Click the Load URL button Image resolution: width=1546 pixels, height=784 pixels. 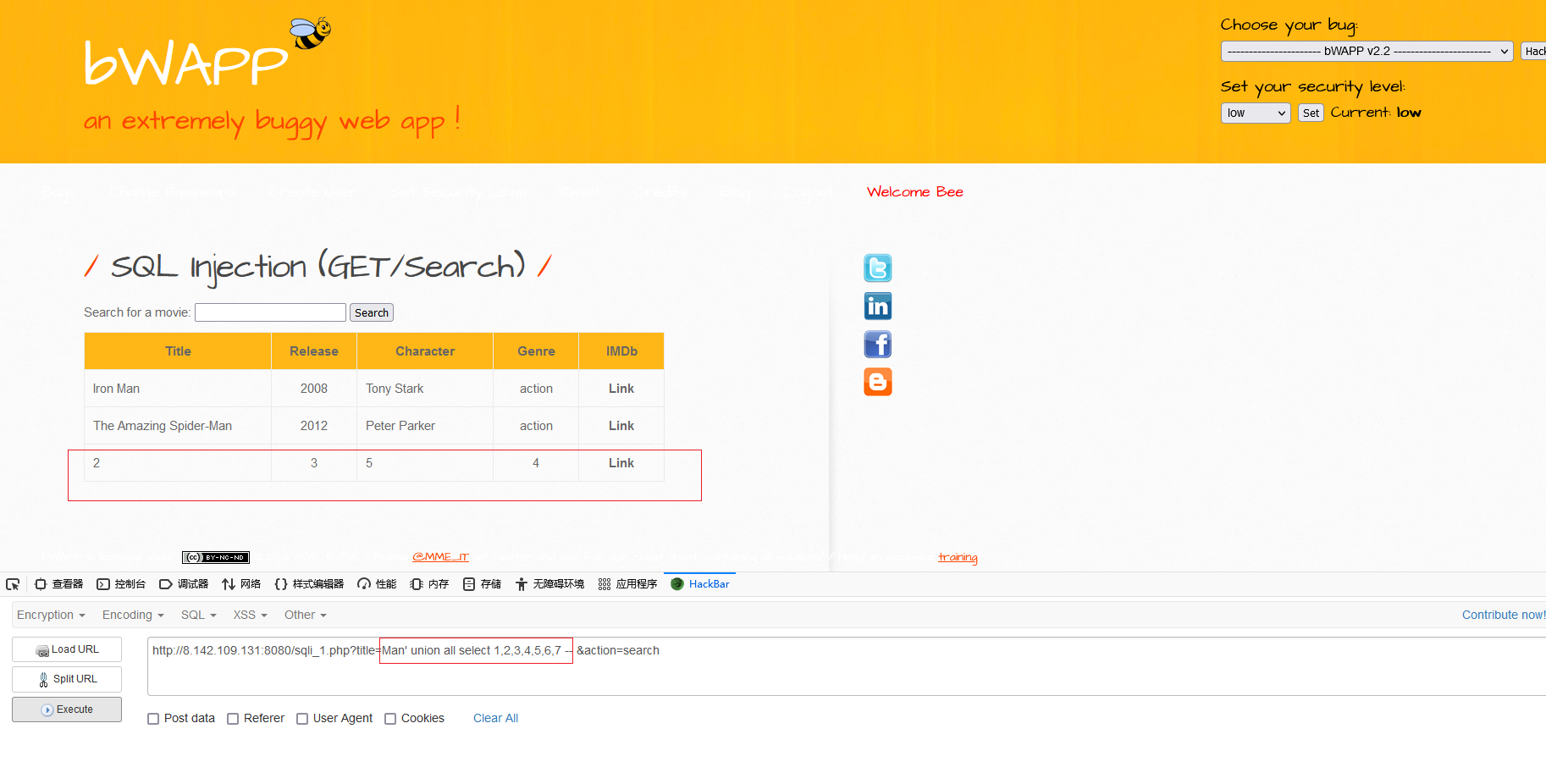(67, 649)
